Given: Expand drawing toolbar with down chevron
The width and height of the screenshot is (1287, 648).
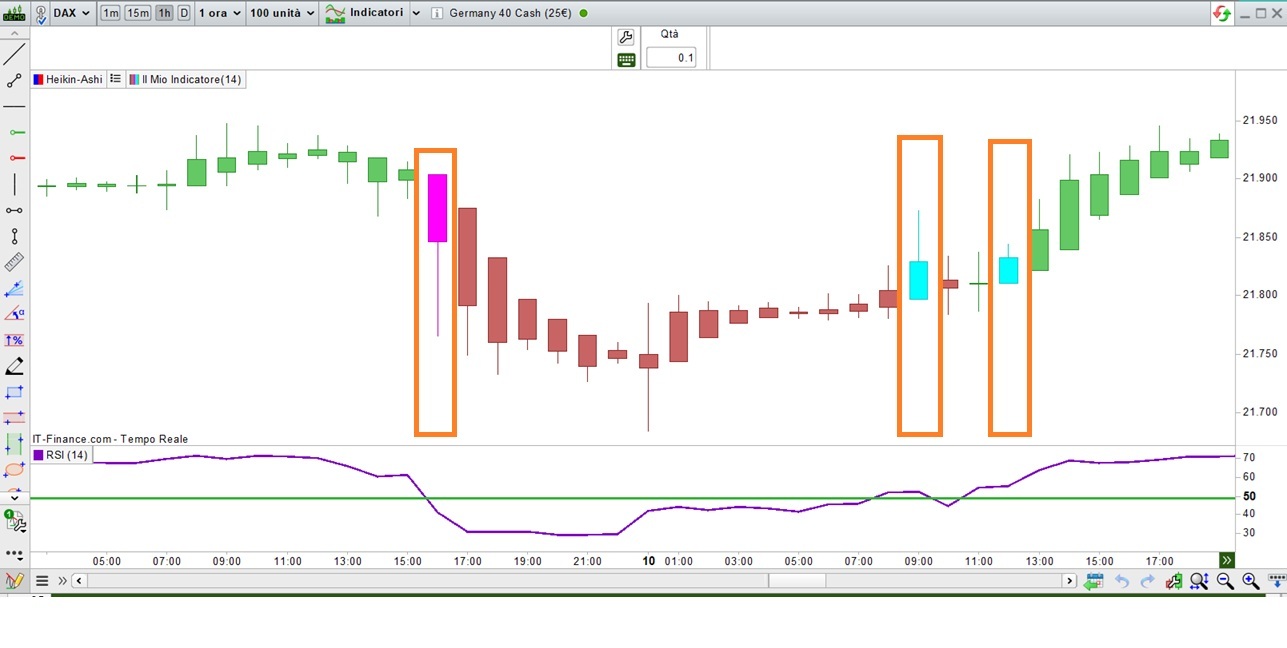Looking at the screenshot, I should pyautogui.click(x=14, y=497).
